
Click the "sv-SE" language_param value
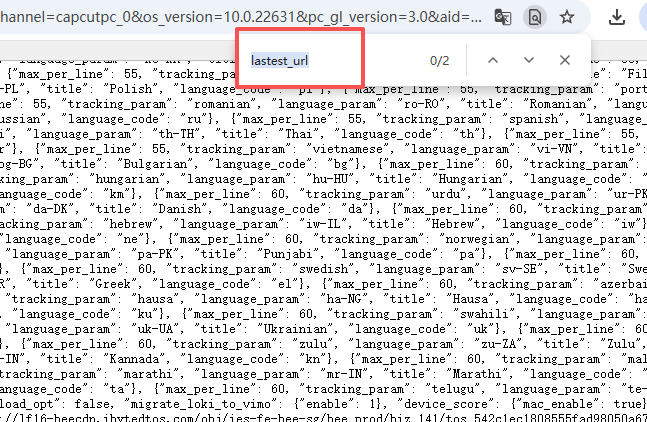[x=519, y=269]
